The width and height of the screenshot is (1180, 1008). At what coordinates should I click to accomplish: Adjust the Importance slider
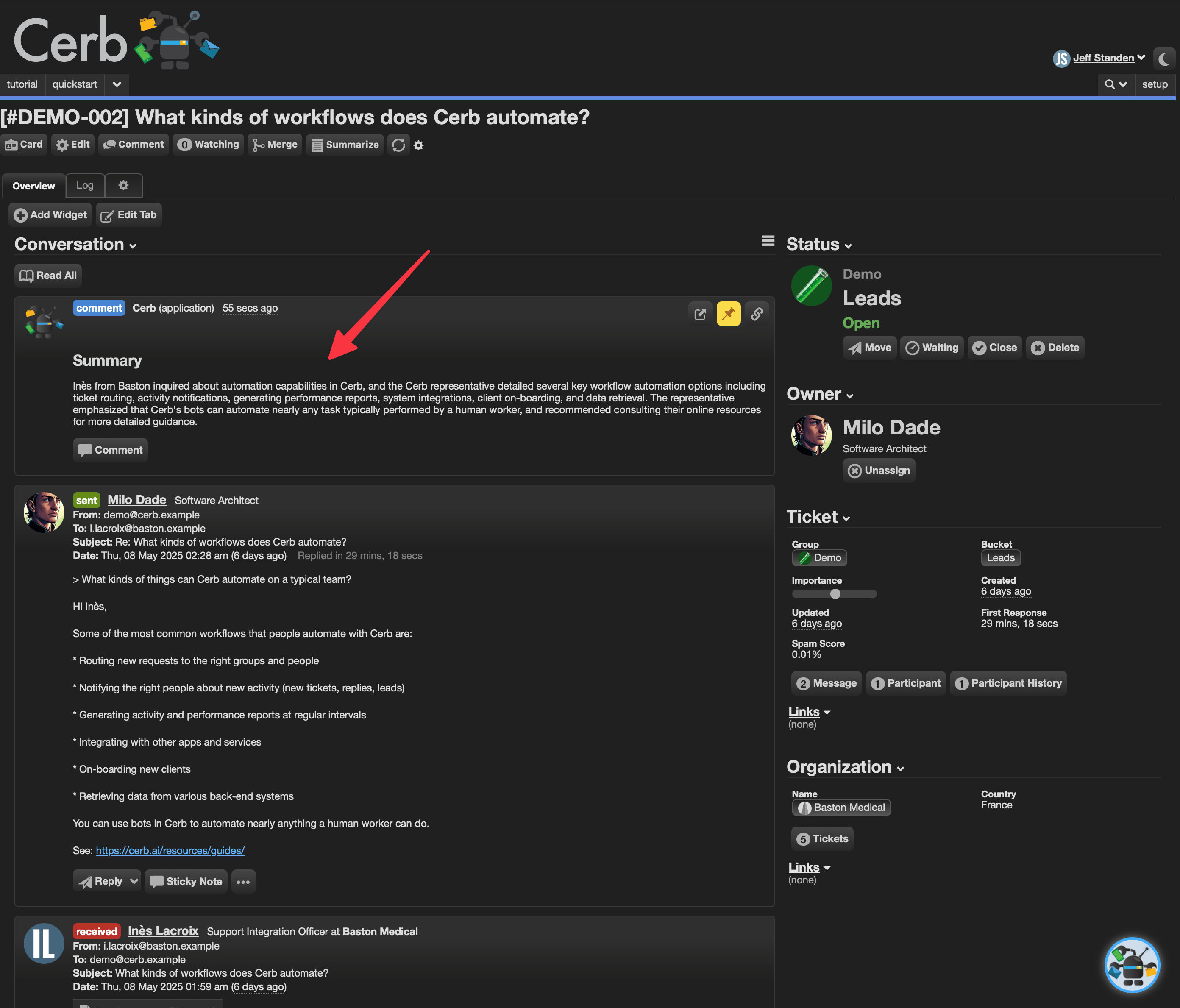pos(835,594)
